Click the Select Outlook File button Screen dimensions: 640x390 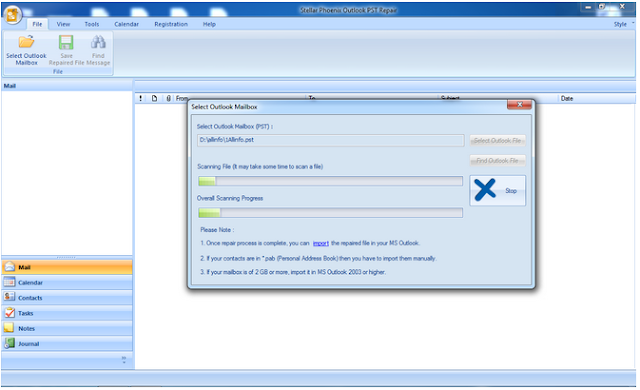click(498, 140)
